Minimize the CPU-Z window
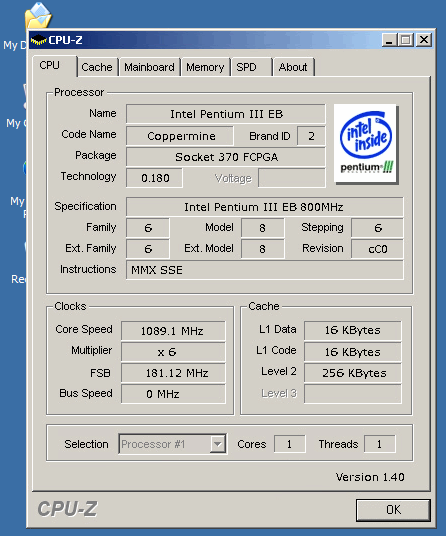Image resolution: width=446 pixels, height=536 pixels. [x=389, y=40]
